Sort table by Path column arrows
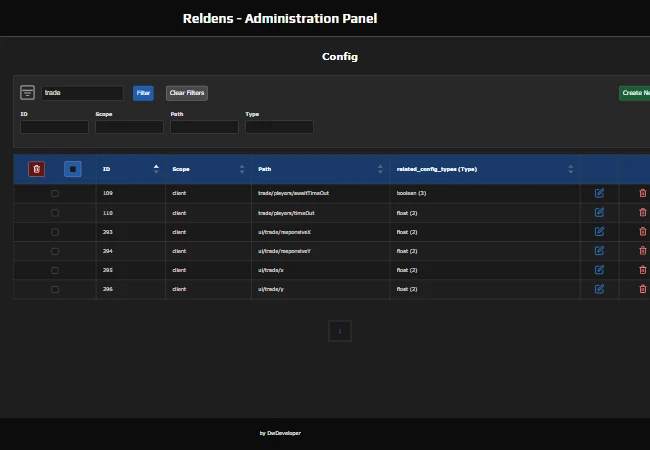The height and width of the screenshot is (450, 650). click(381, 169)
